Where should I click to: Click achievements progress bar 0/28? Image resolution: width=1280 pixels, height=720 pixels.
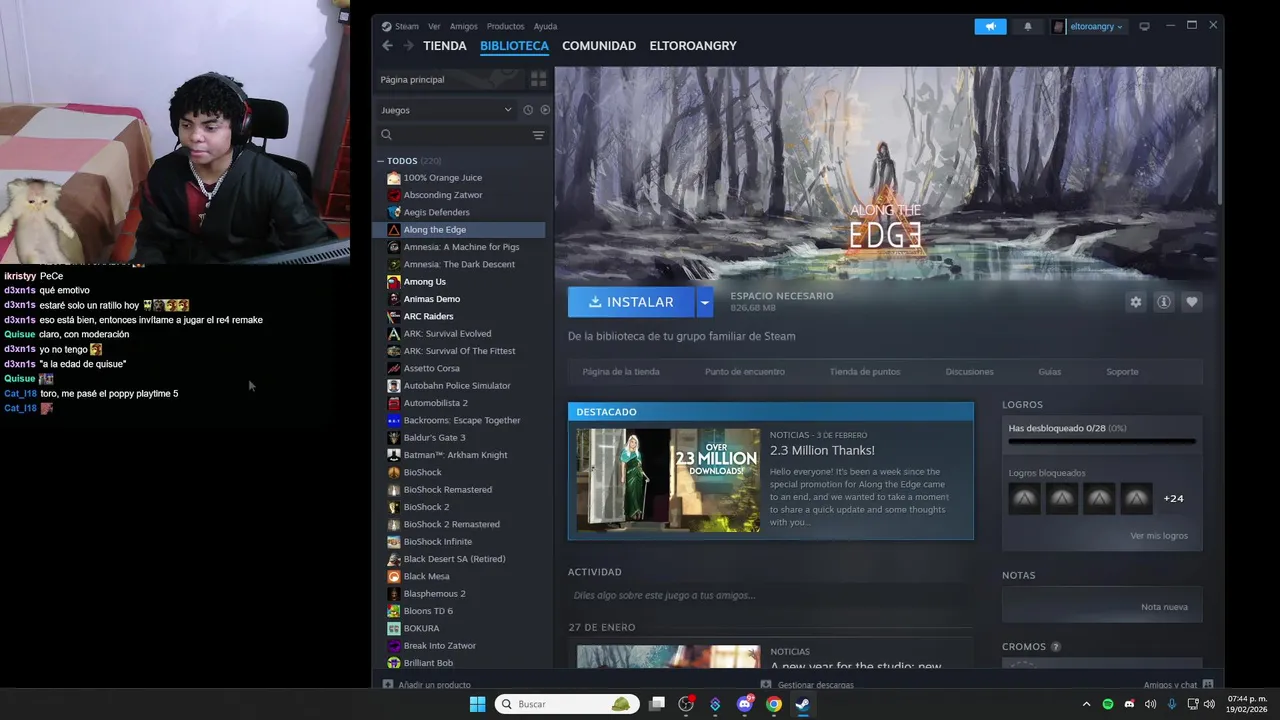click(x=1102, y=441)
